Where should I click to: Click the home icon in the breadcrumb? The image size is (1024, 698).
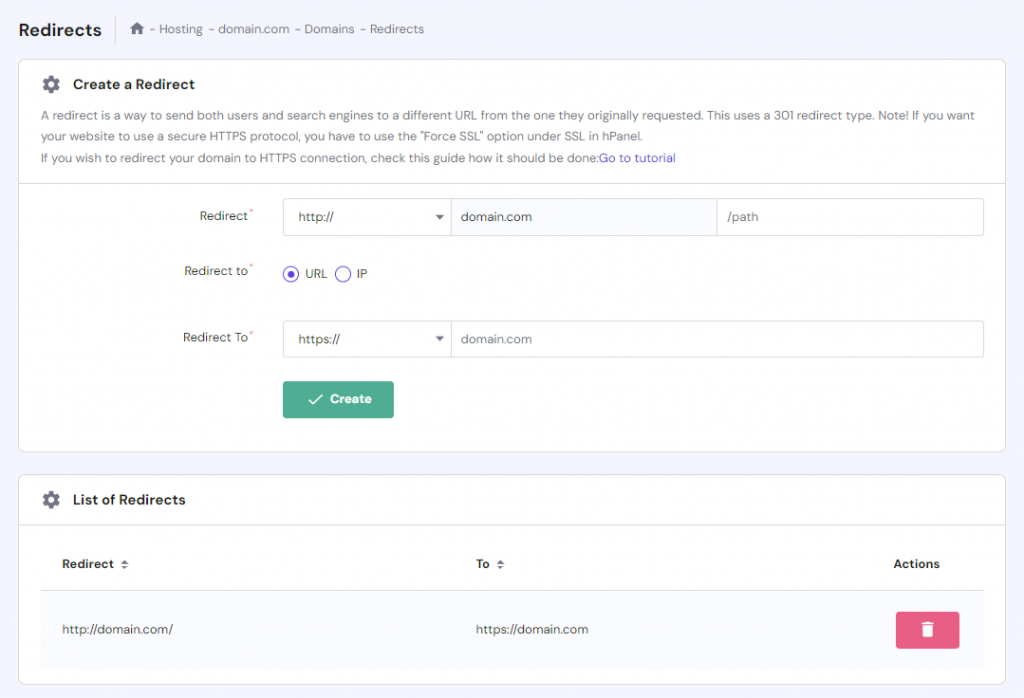[137, 29]
